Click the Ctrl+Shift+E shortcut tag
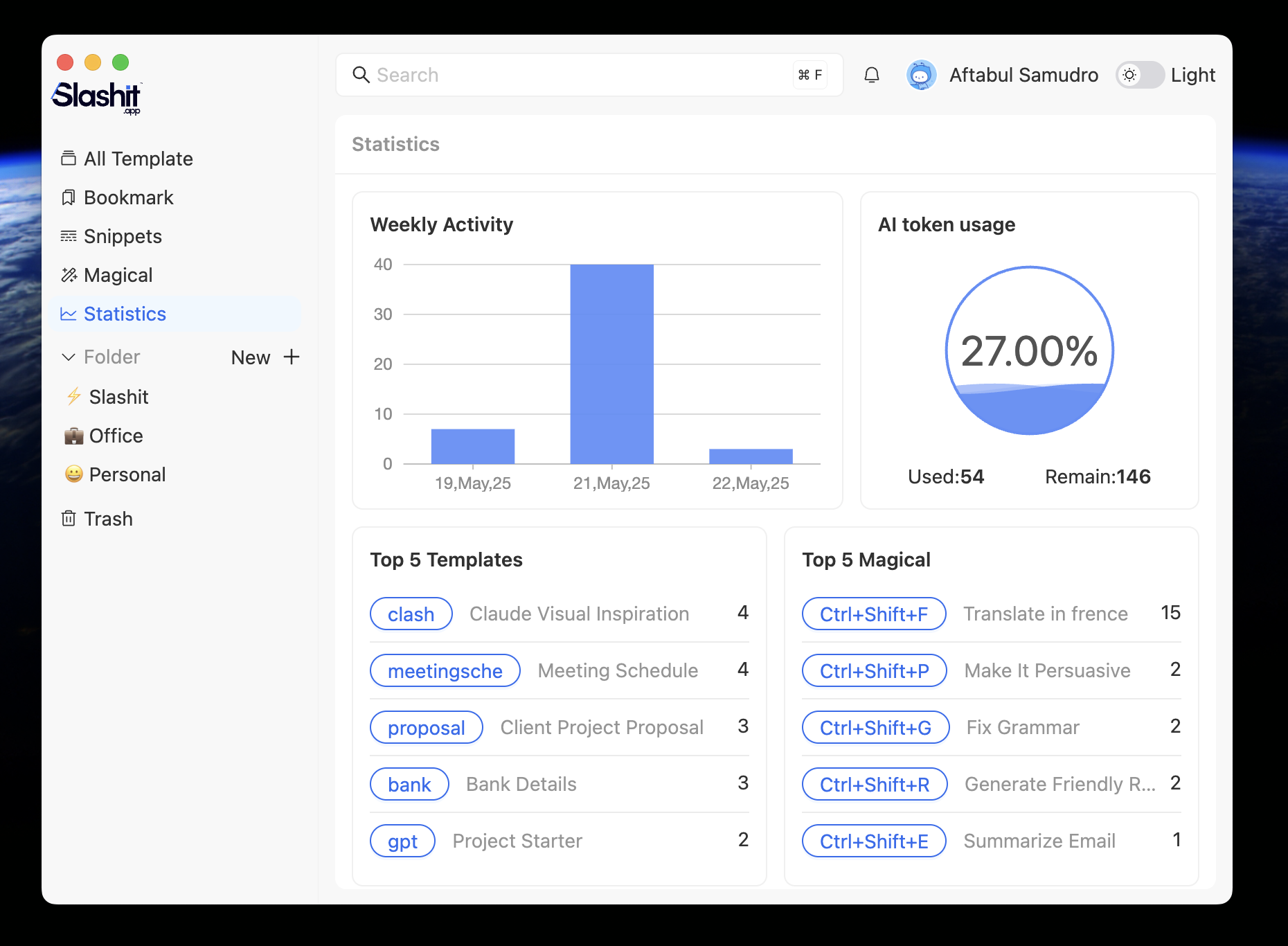 [874, 841]
